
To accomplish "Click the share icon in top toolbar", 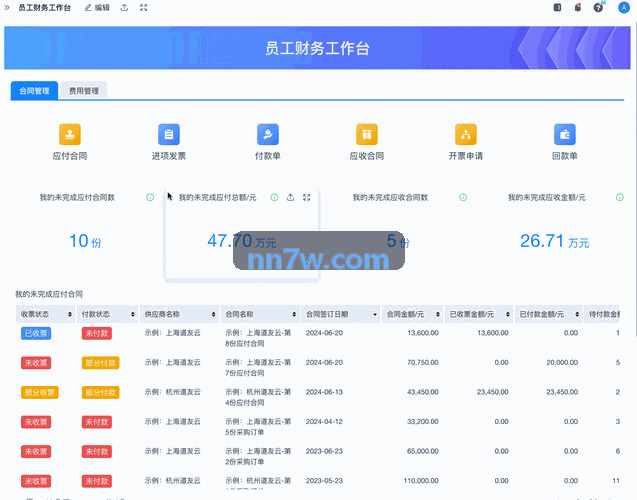I will [x=124, y=8].
